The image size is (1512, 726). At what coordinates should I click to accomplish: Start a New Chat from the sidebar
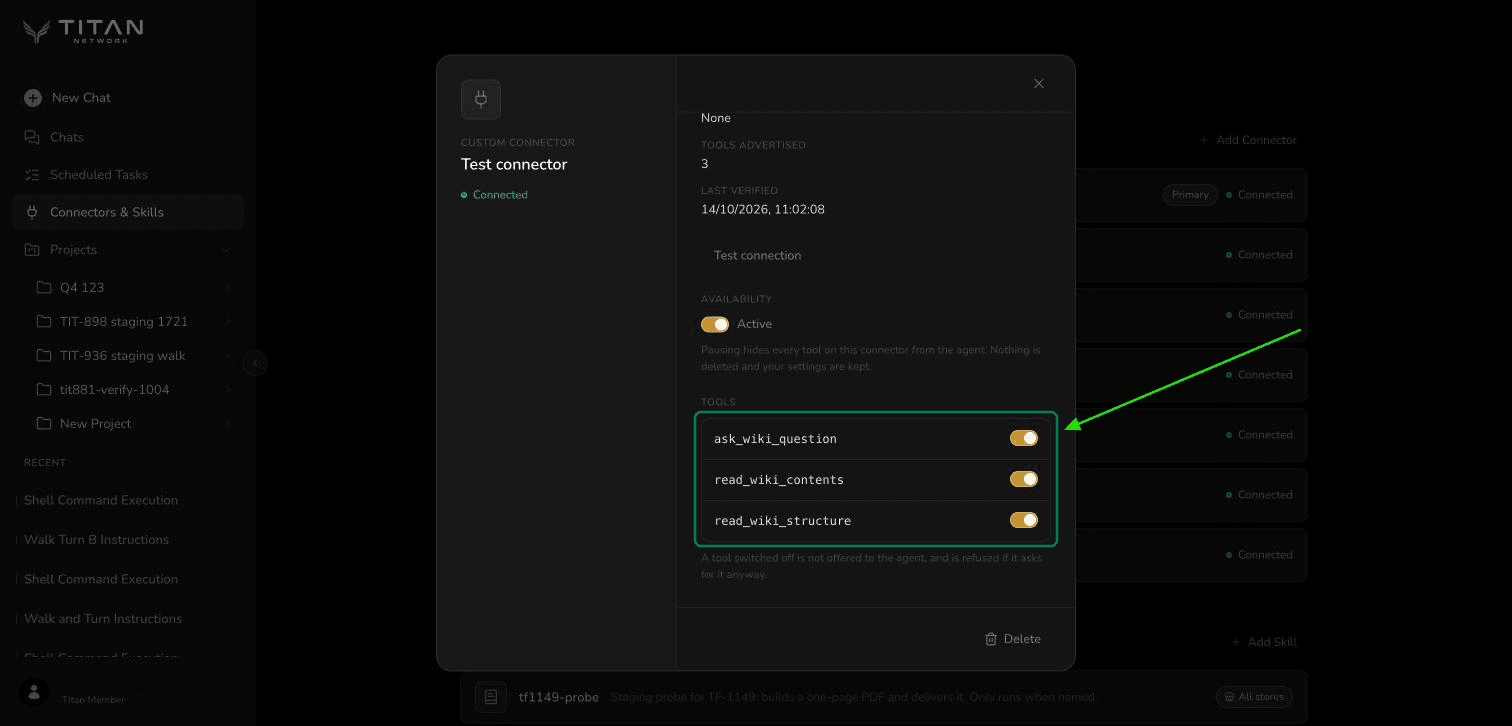coord(128,98)
